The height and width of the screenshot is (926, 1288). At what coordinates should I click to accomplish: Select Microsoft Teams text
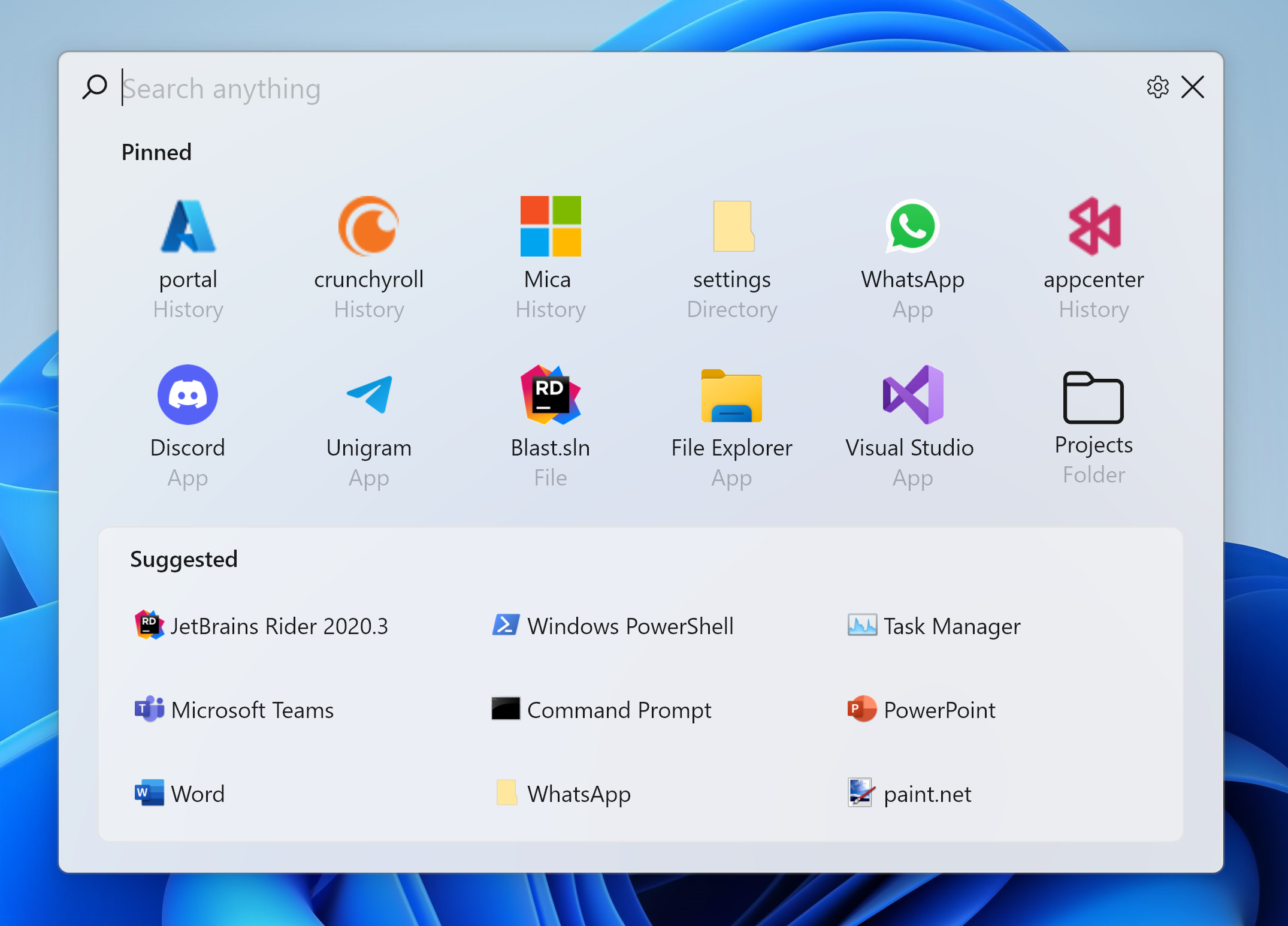point(252,710)
